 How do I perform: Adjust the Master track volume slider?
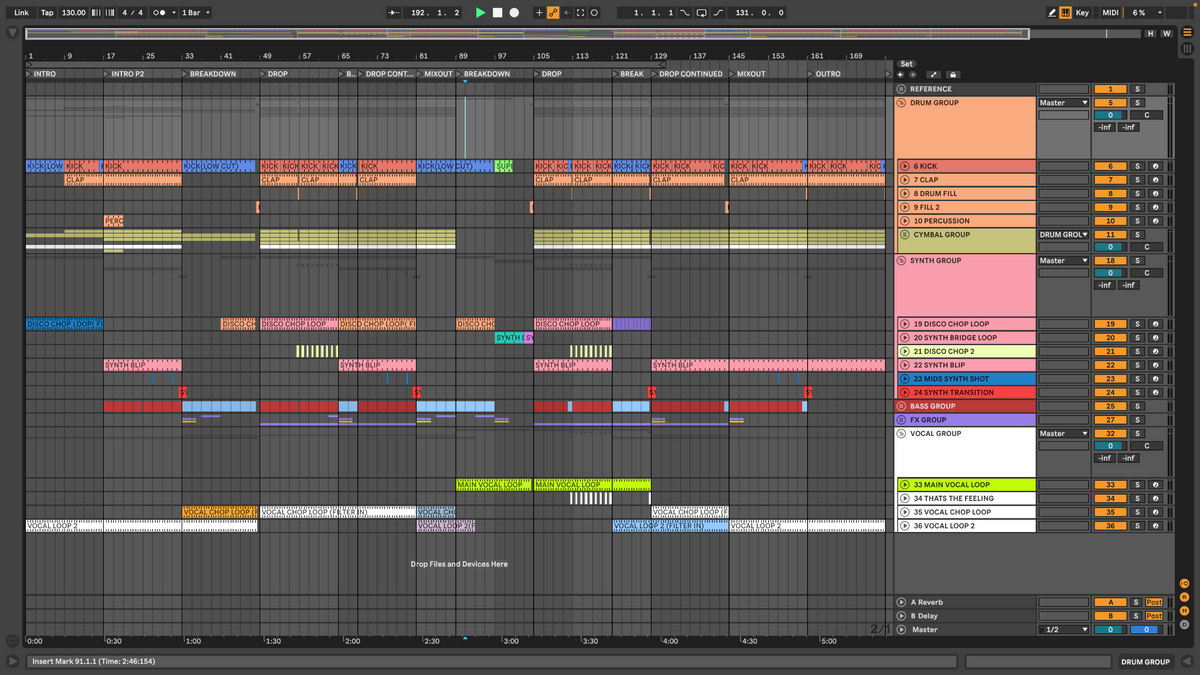click(x=1109, y=630)
